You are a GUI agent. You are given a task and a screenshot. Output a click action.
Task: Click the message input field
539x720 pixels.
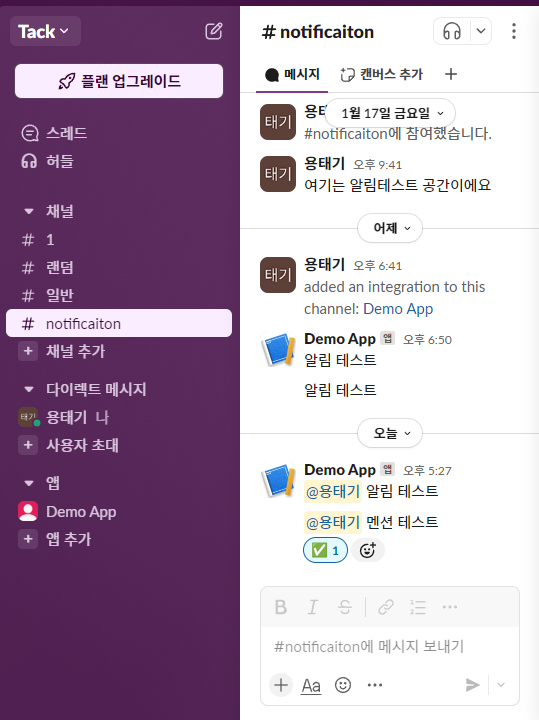(390, 647)
